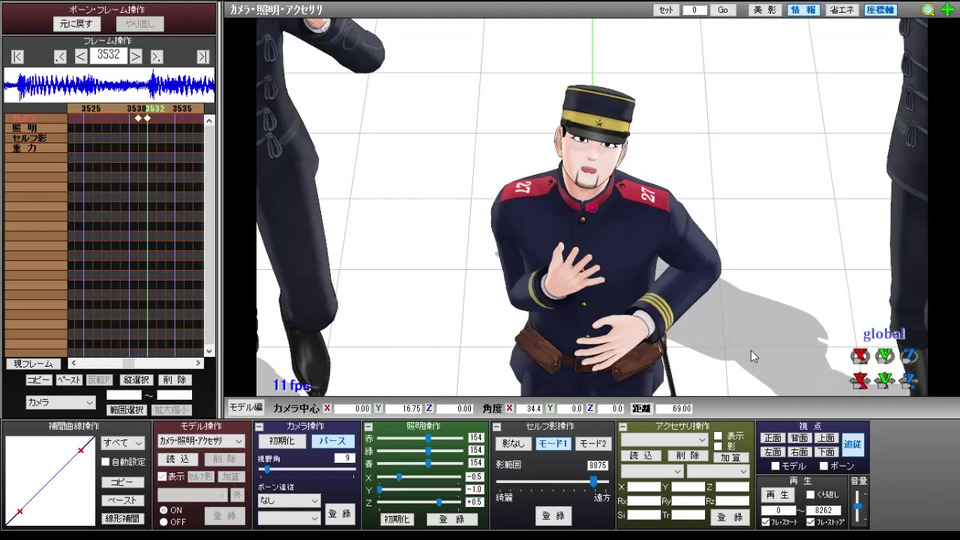Open the カメラ・照明・アクセサリ model dropdown
960x540 pixels.
(x=201, y=441)
